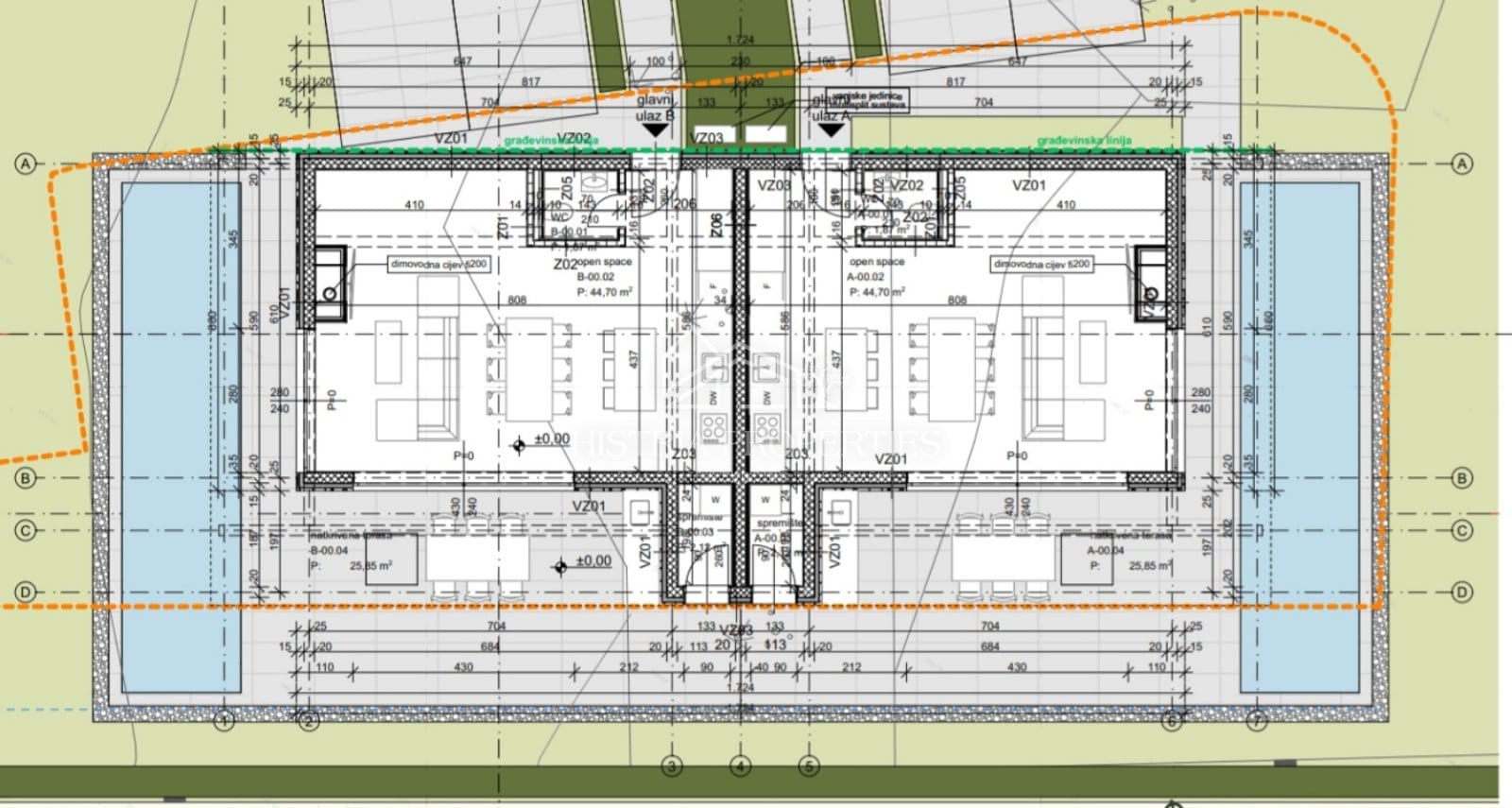Select the ±0,00 level marker on terrace B
The image size is (1512, 808).
tap(560, 566)
